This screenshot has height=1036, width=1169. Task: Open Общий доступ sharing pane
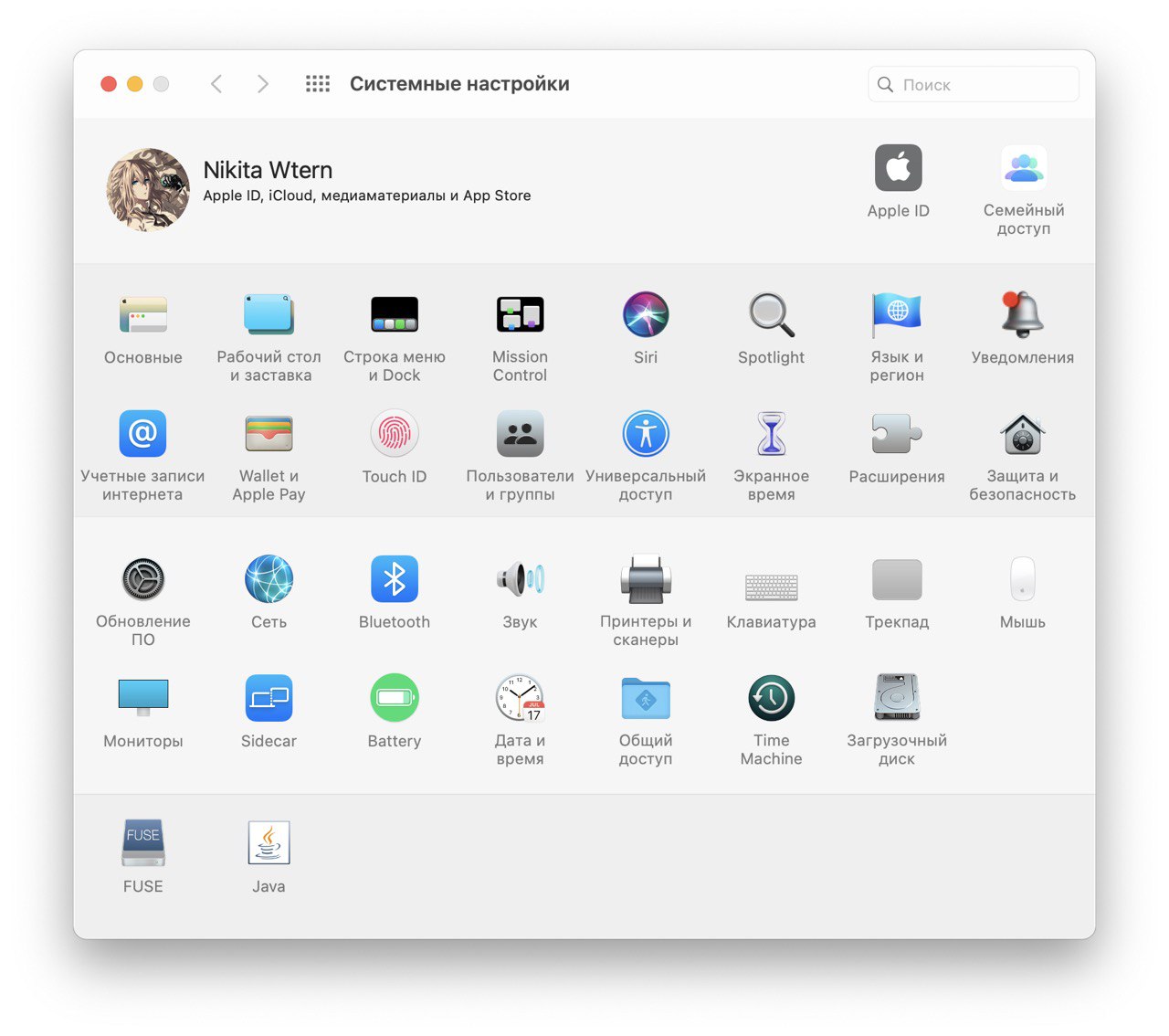pyautogui.click(x=646, y=698)
